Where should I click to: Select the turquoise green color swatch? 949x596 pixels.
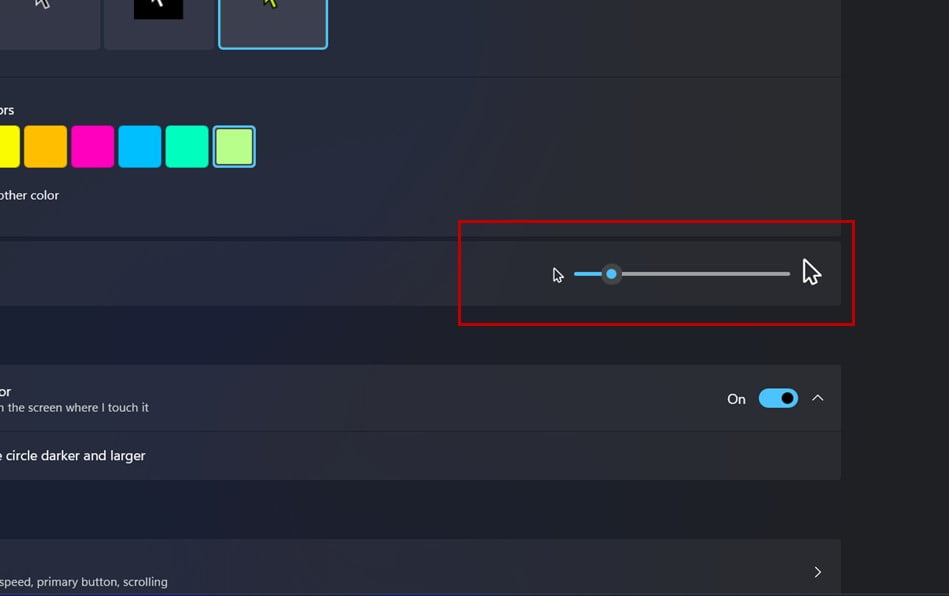coord(187,146)
